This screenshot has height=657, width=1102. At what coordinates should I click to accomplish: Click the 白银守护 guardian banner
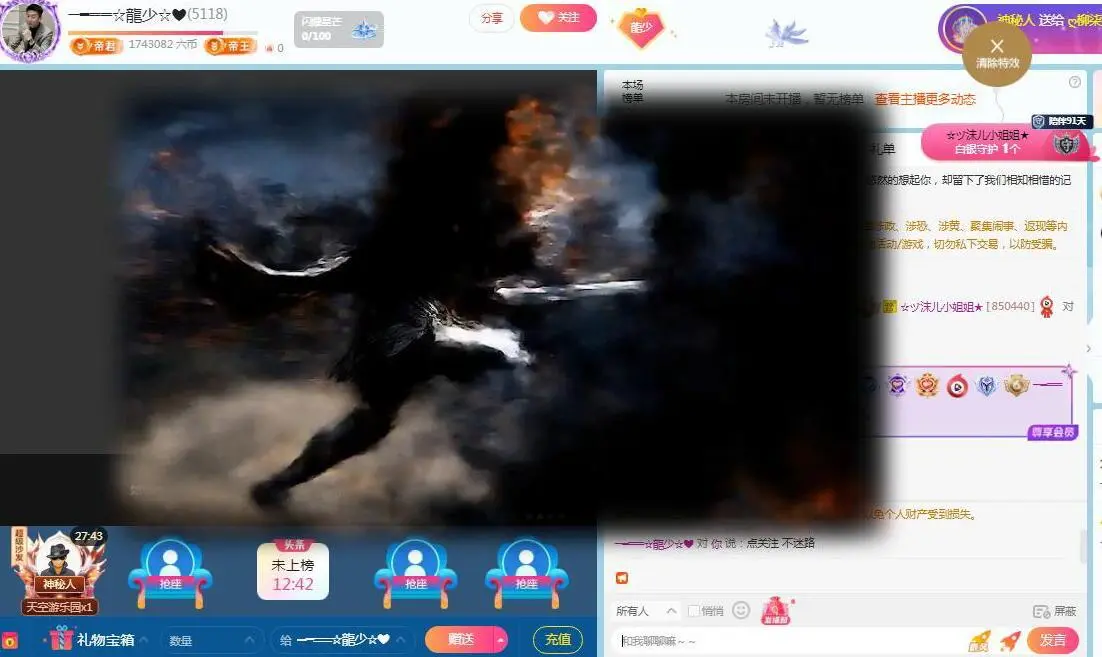(1006, 142)
